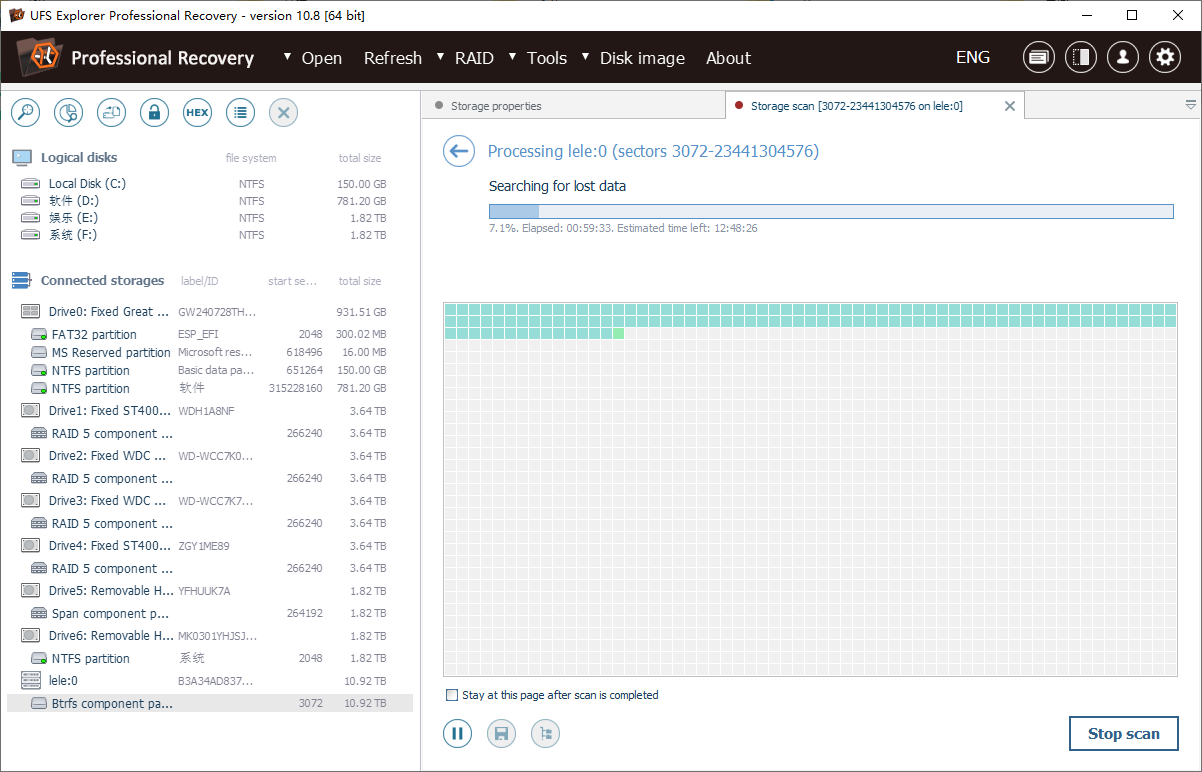
Task: Select the 娱乐 (E:) logical disk
Action: coord(210,218)
